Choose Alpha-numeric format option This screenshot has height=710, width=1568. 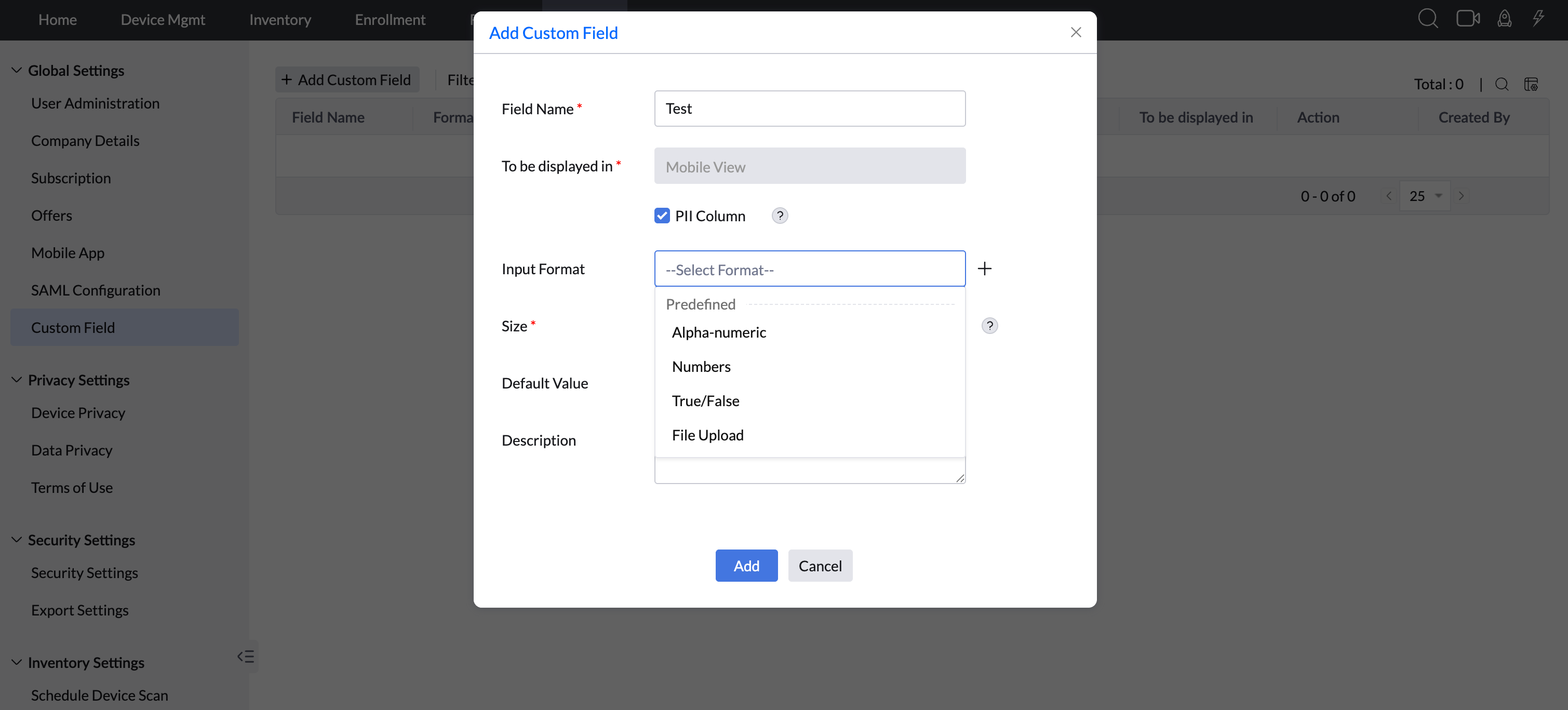click(x=810, y=332)
